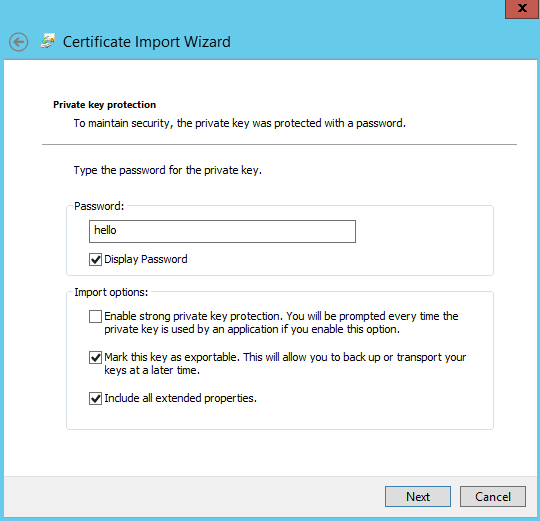This screenshot has width=540, height=521.
Task: Click the 'Enable strong private key protection' description text
Action: pos(281,323)
